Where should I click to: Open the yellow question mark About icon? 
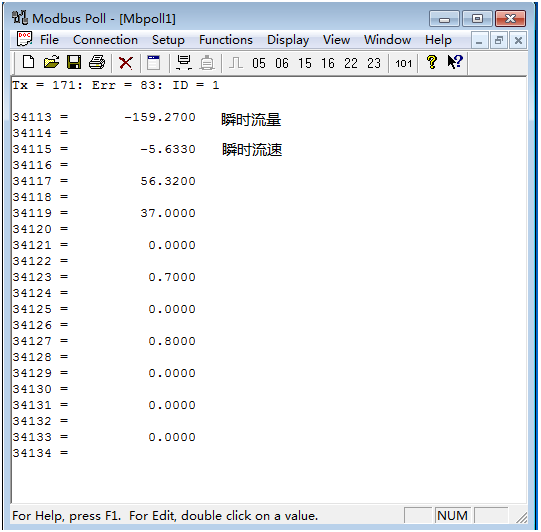[x=432, y=62]
